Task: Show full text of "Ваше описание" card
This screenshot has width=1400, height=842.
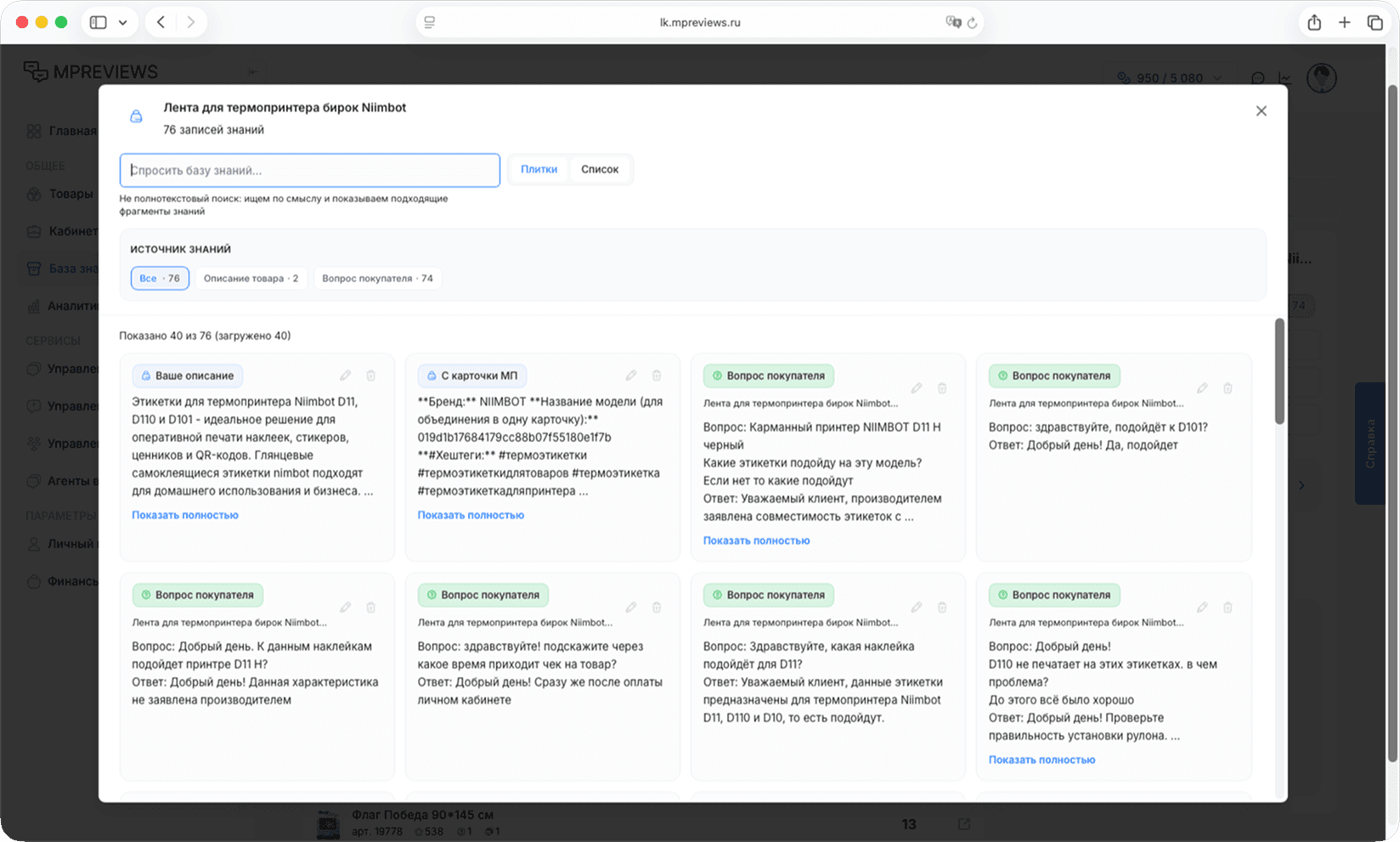Action: (185, 515)
